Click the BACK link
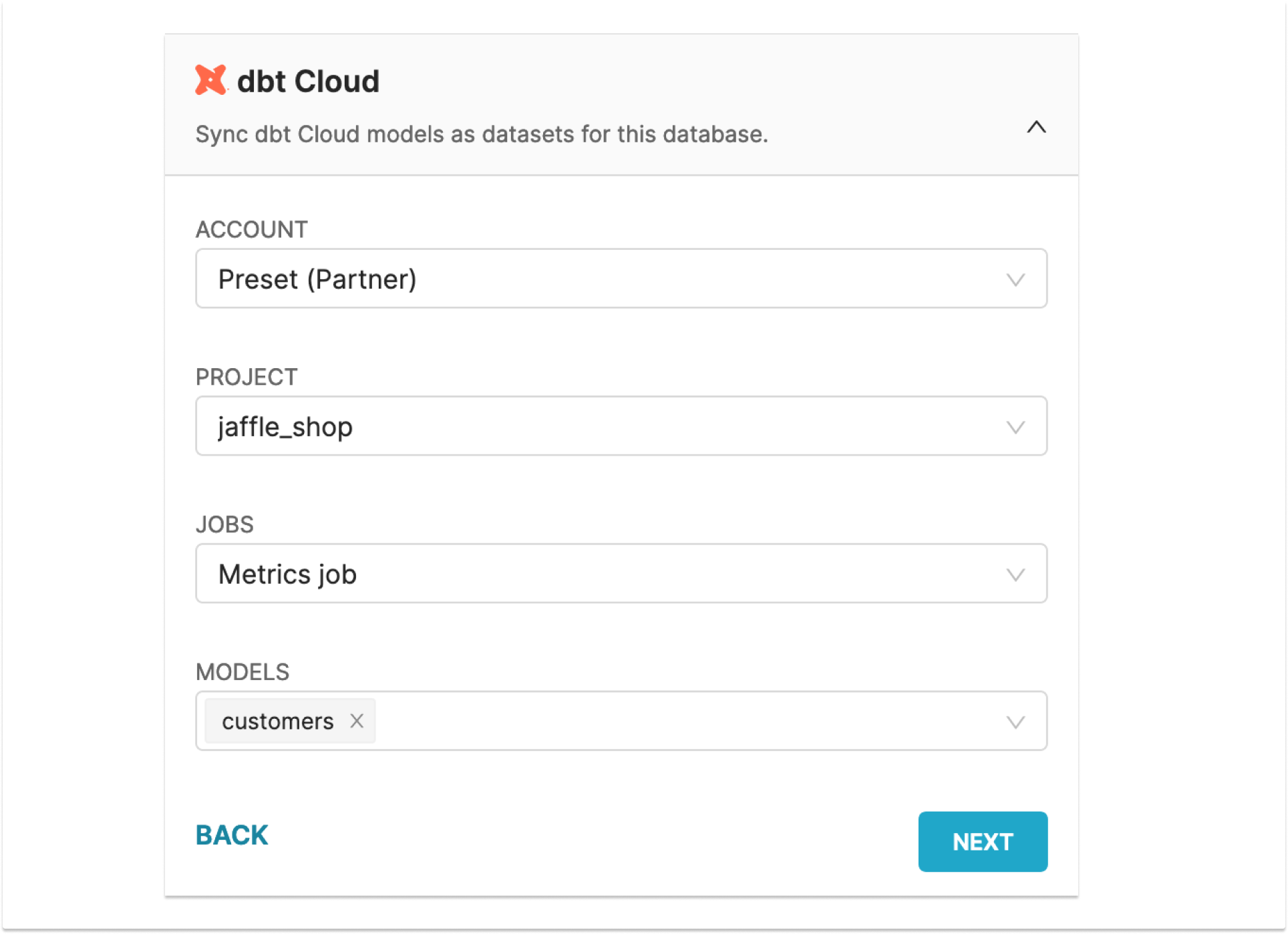The image size is (1288, 934). pyautogui.click(x=231, y=834)
